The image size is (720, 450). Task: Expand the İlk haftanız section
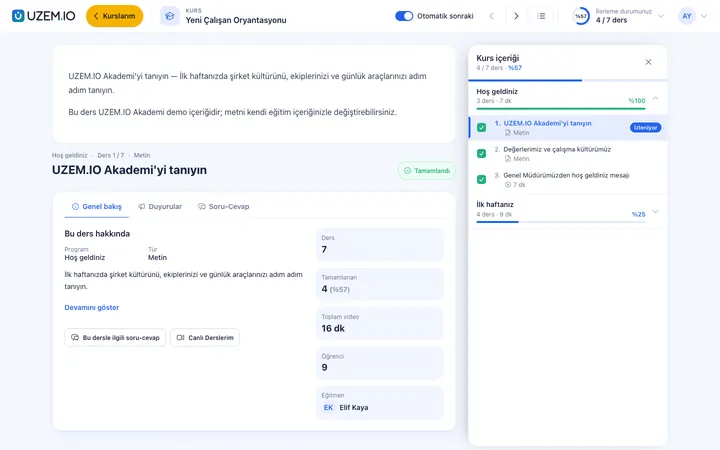point(655,211)
